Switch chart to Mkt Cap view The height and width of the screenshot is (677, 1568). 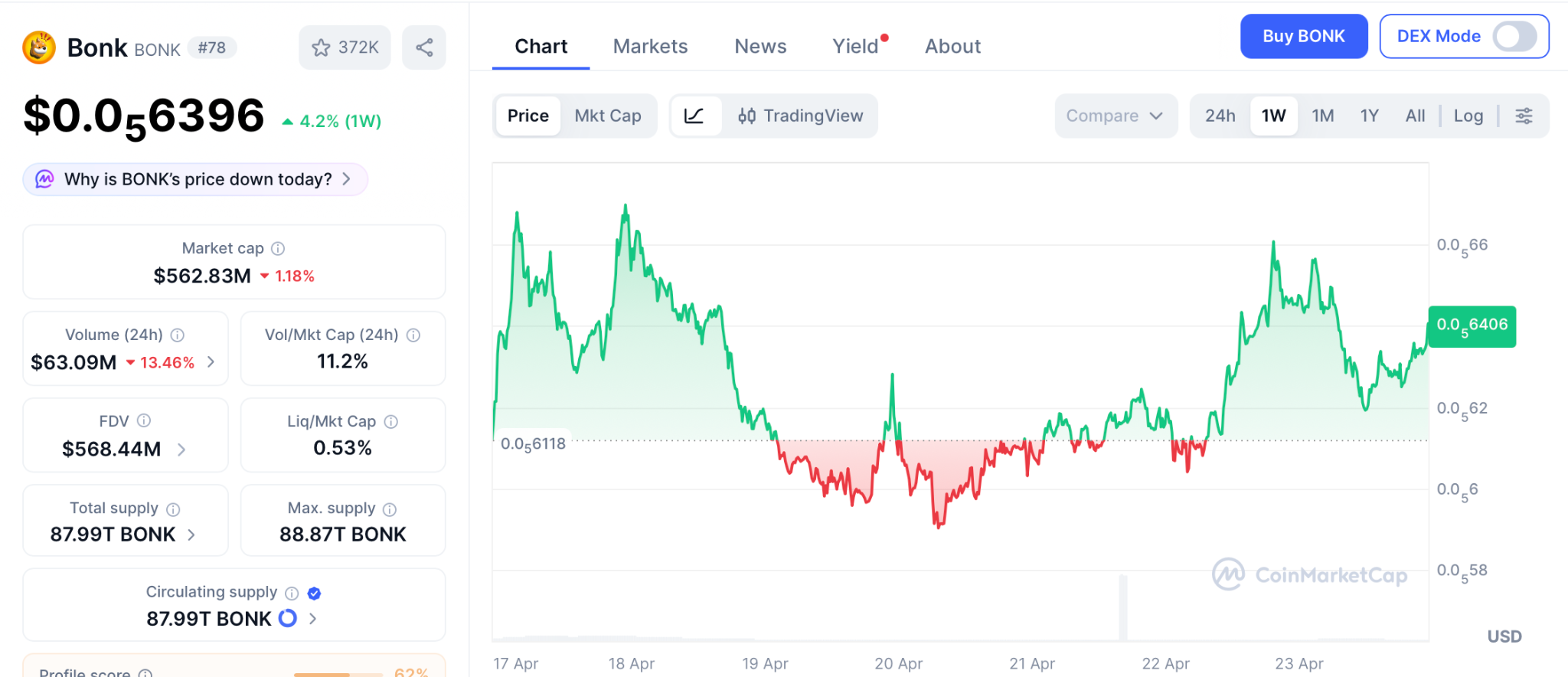pos(608,116)
